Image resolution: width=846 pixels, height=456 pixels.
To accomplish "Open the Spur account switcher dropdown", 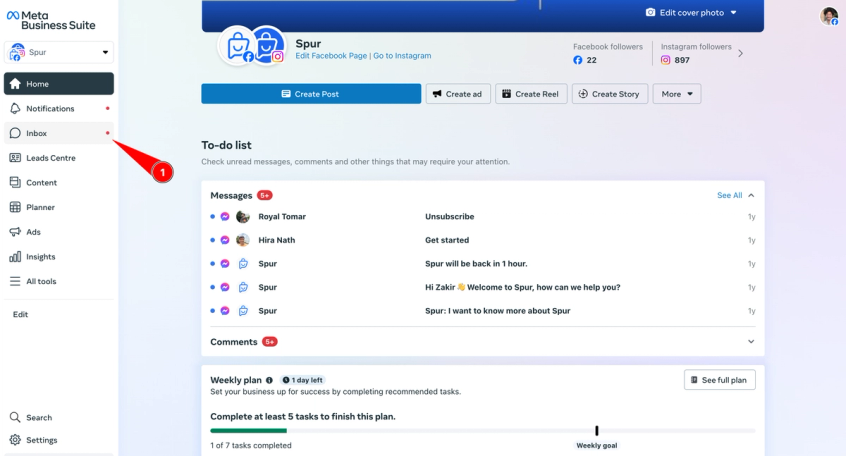I will (59, 52).
